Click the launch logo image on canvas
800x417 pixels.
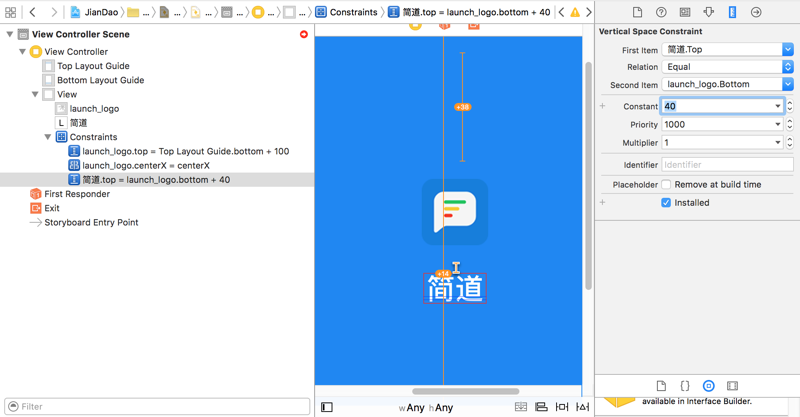(455, 212)
